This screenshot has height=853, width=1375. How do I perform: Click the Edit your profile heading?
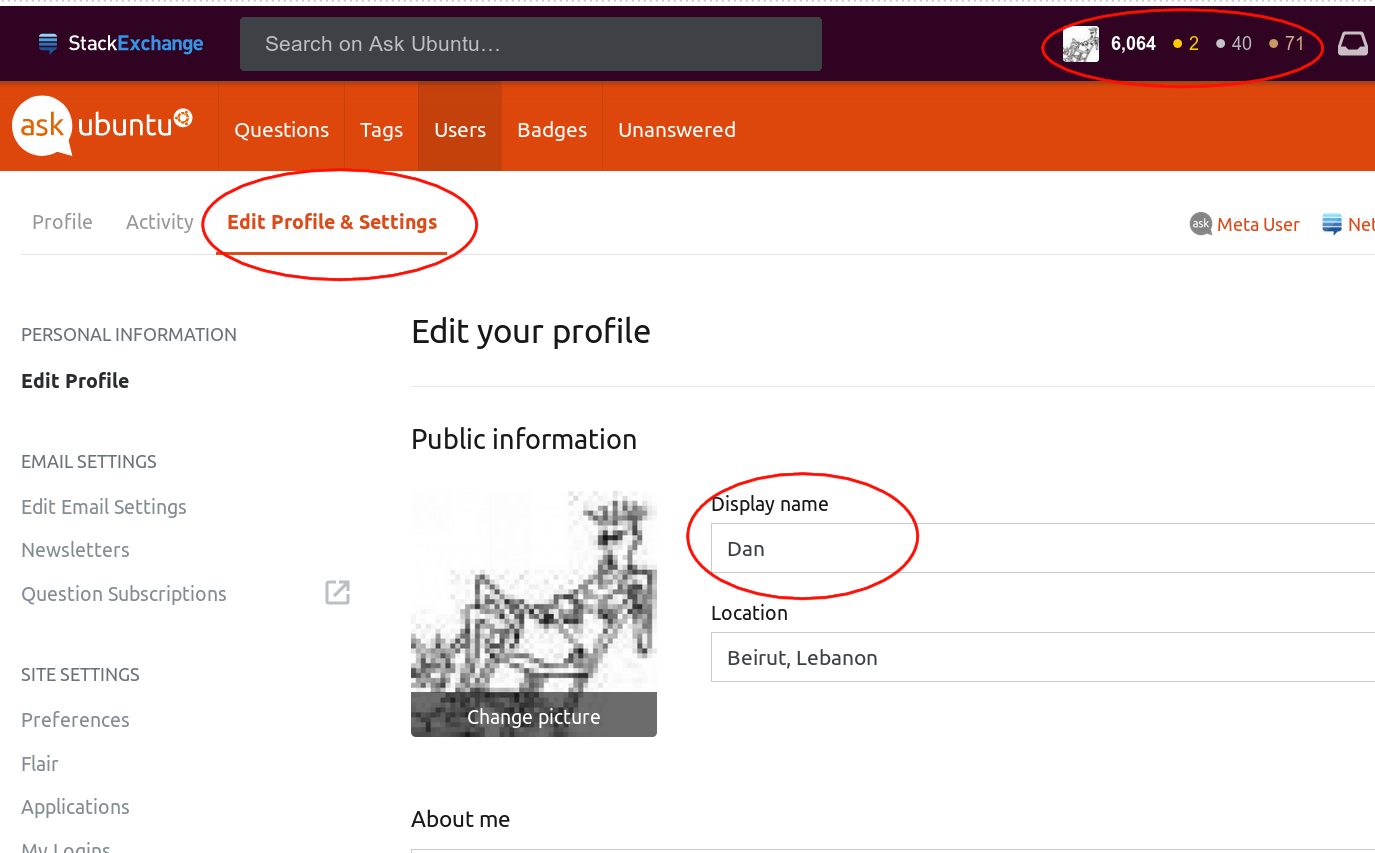(531, 332)
